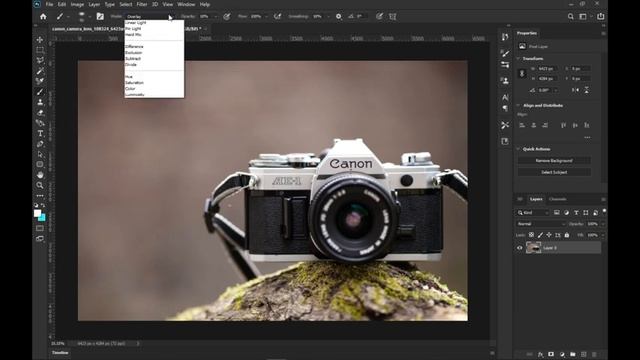Open the Search magnifier icon top right
This screenshot has height=360, width=640.
click(571, 16)
